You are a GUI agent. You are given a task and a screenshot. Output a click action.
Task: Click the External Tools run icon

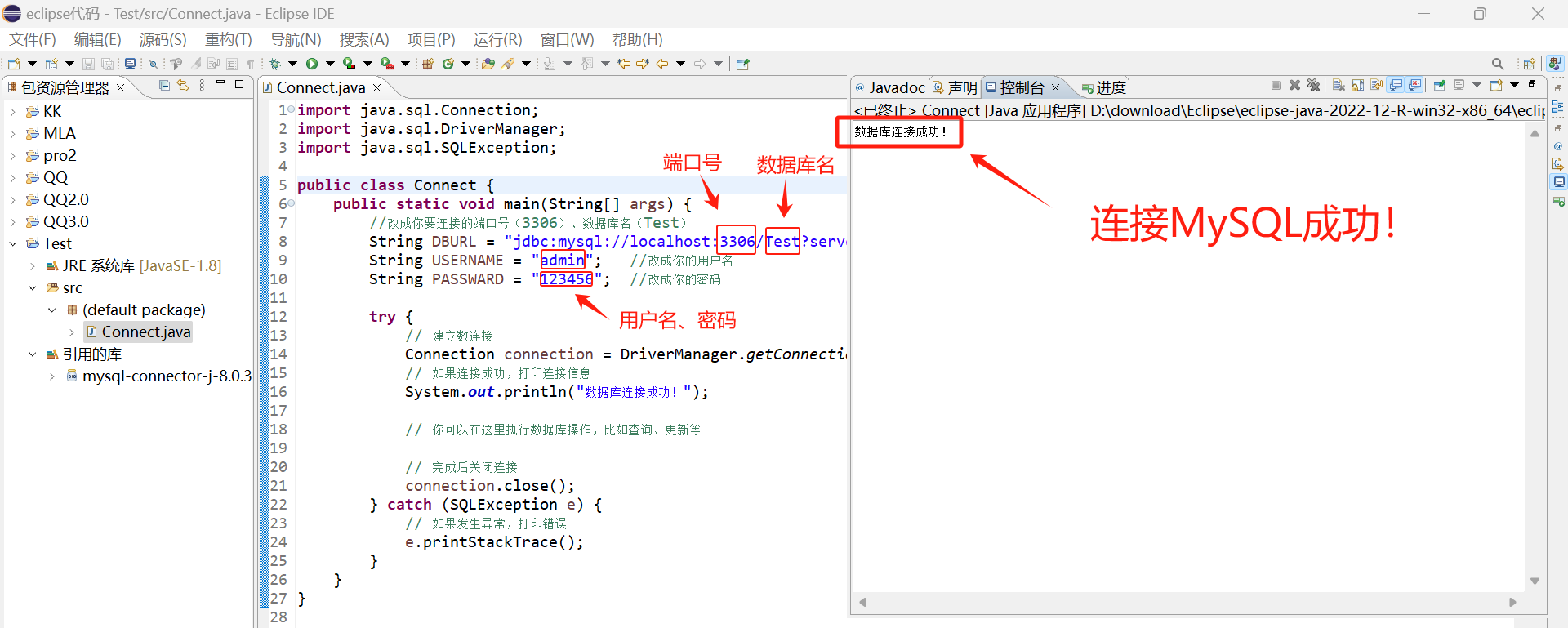(x=387, y=64)
